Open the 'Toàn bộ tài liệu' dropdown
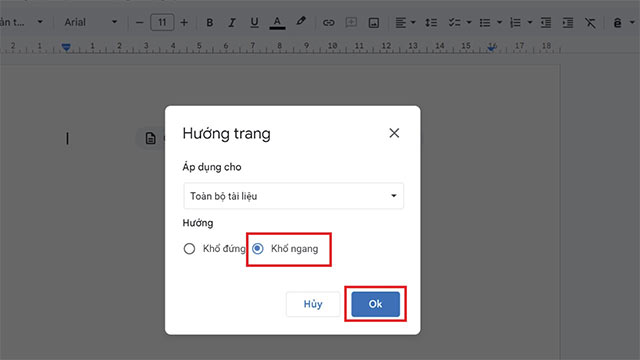 [x=293, y=196]
